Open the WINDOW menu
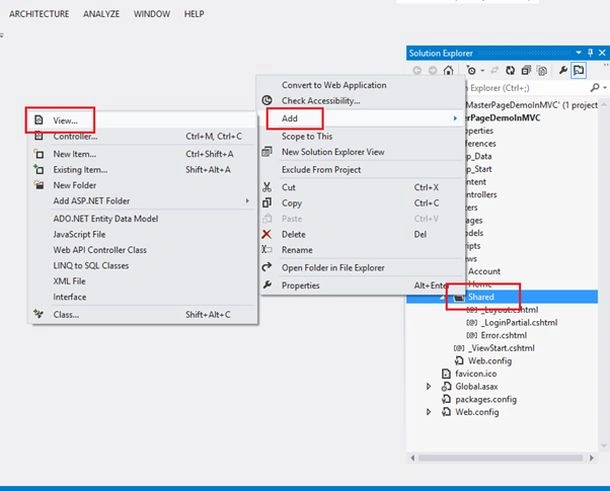 coord(152,14)
